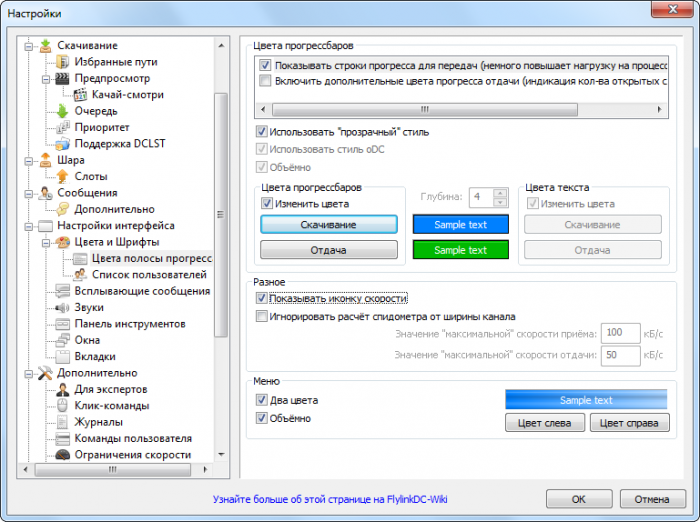Collapse the Настройки интерфейса tree branch
The width and height of the screenshot is (700, 522).
(28, 226)
